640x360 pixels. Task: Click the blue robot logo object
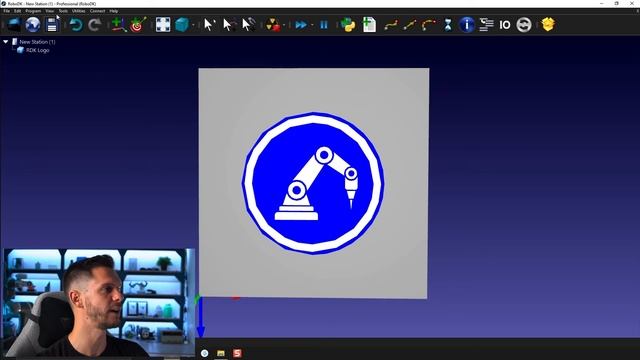313,183
